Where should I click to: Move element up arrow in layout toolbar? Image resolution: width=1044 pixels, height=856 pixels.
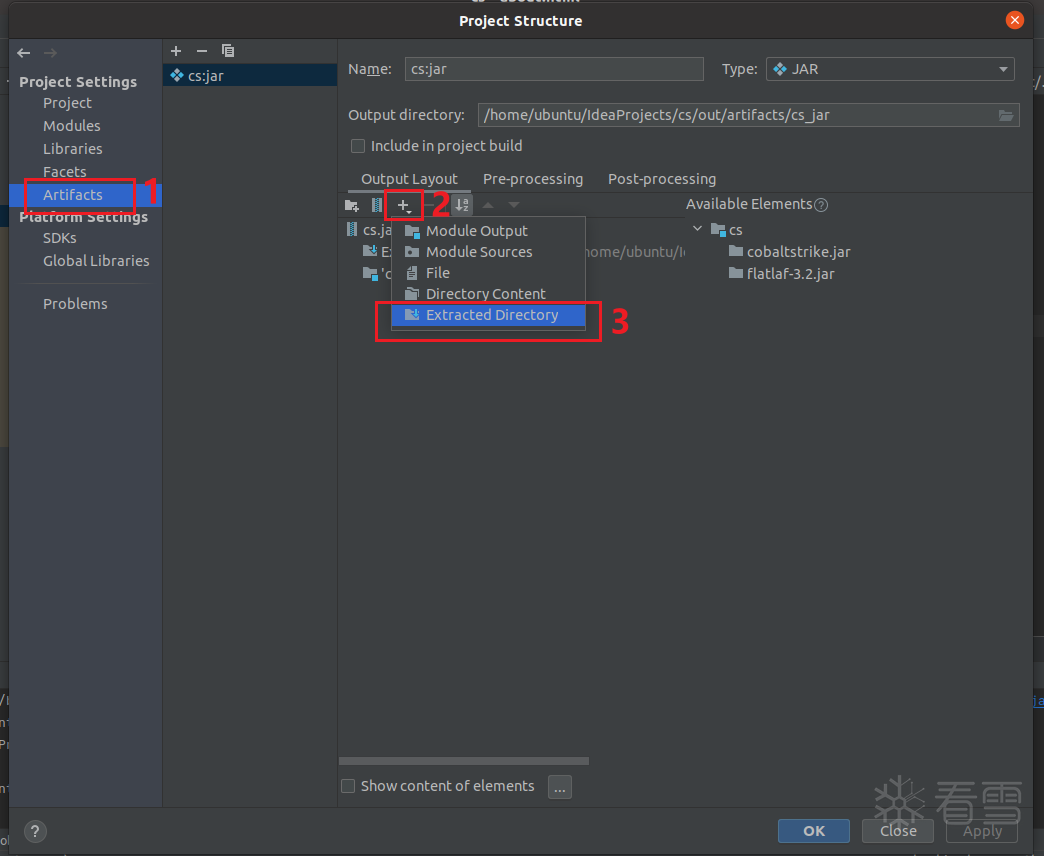point(488,205)
